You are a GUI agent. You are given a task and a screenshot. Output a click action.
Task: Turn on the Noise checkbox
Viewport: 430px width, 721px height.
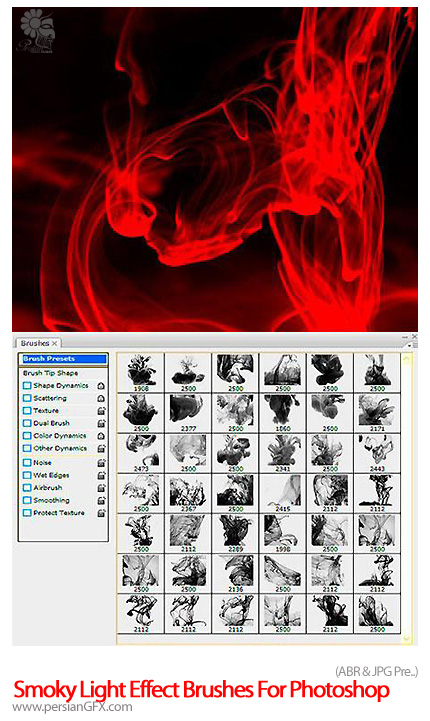coord(27,463)
